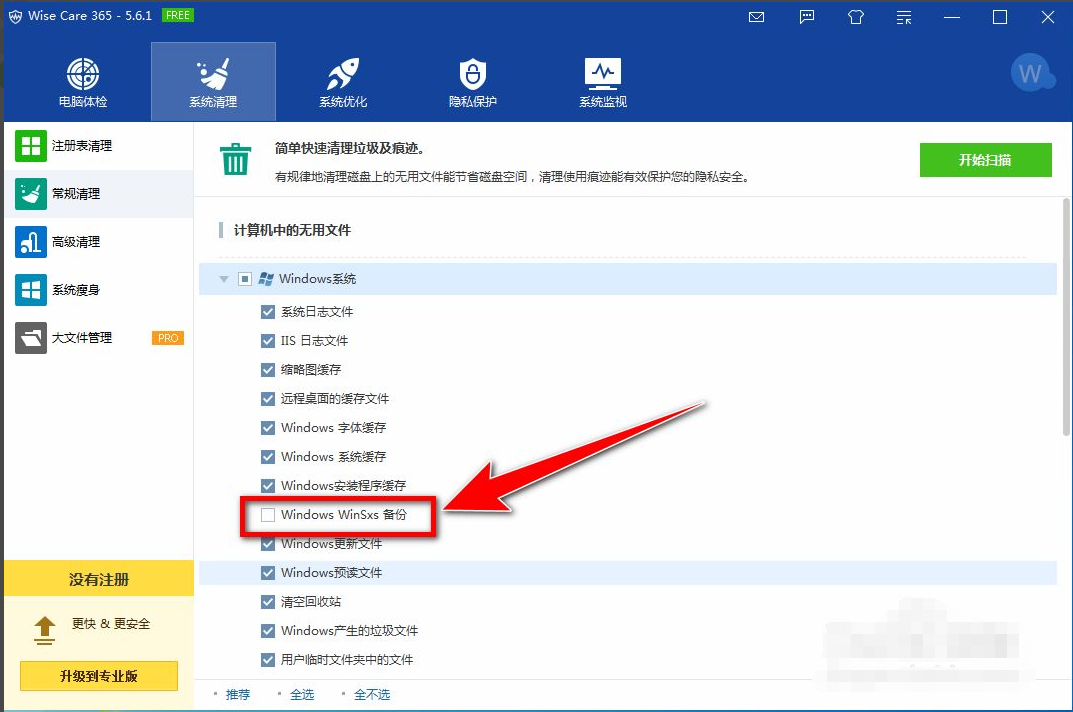
Task: Uncheck the 系统日志文件 checkbox
Action: [x=268, y=312]
